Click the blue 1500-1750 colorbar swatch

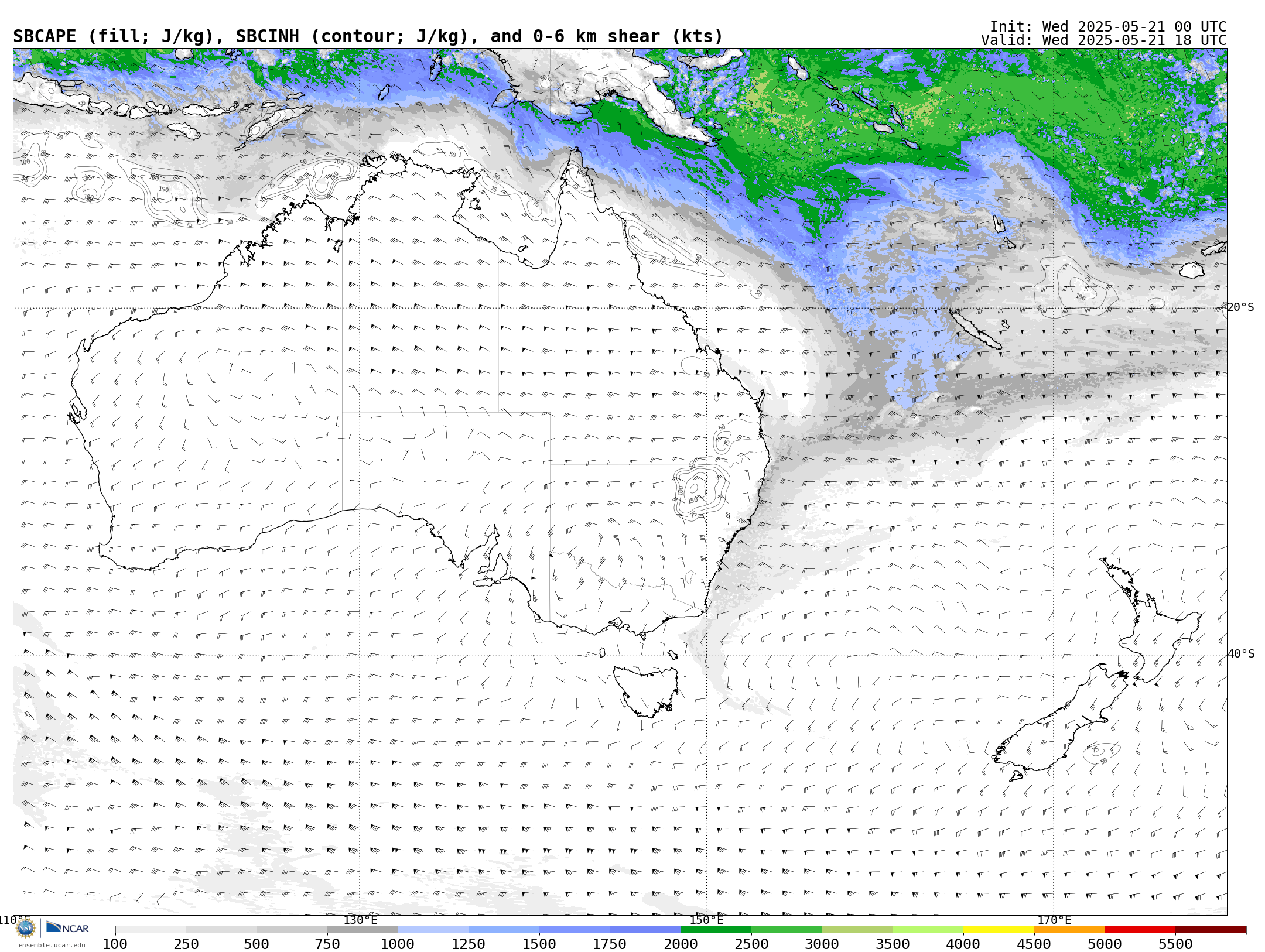(x=575, y=930)
